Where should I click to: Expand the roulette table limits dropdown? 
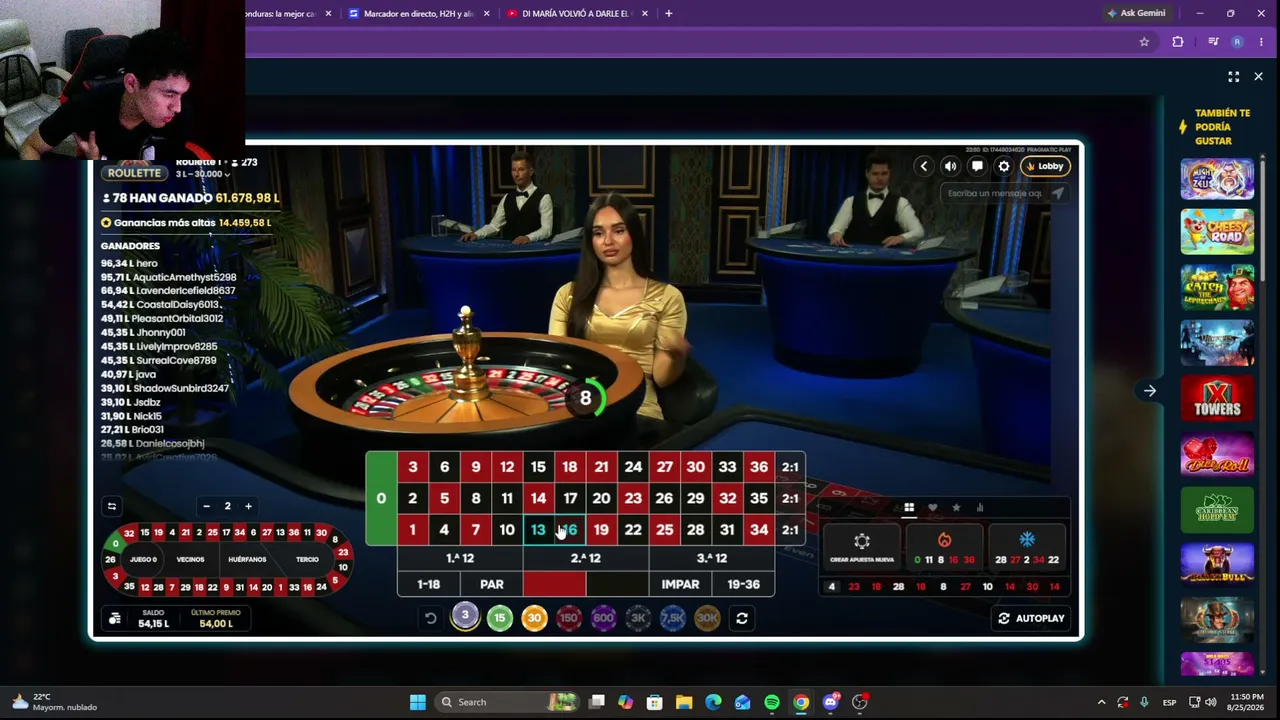[202, 174]
